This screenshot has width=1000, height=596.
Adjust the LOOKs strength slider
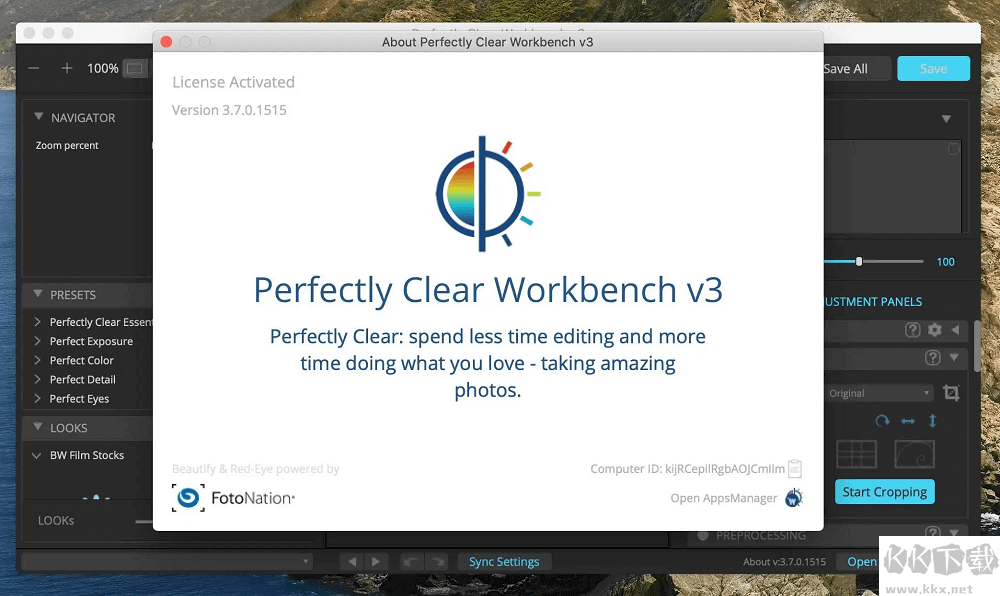(x=144, y=521)
